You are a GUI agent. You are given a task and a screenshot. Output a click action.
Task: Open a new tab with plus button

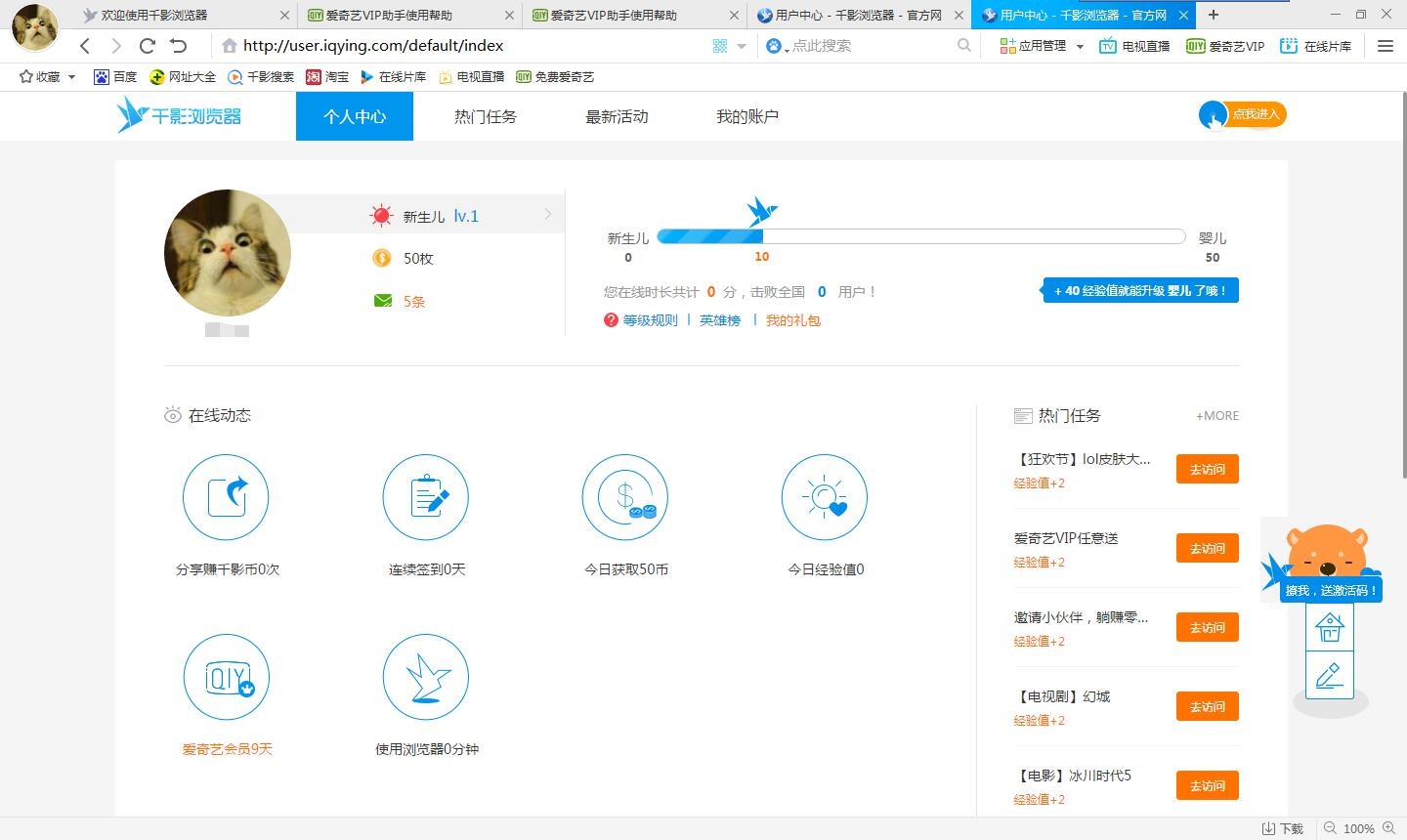coord(1214,15)
